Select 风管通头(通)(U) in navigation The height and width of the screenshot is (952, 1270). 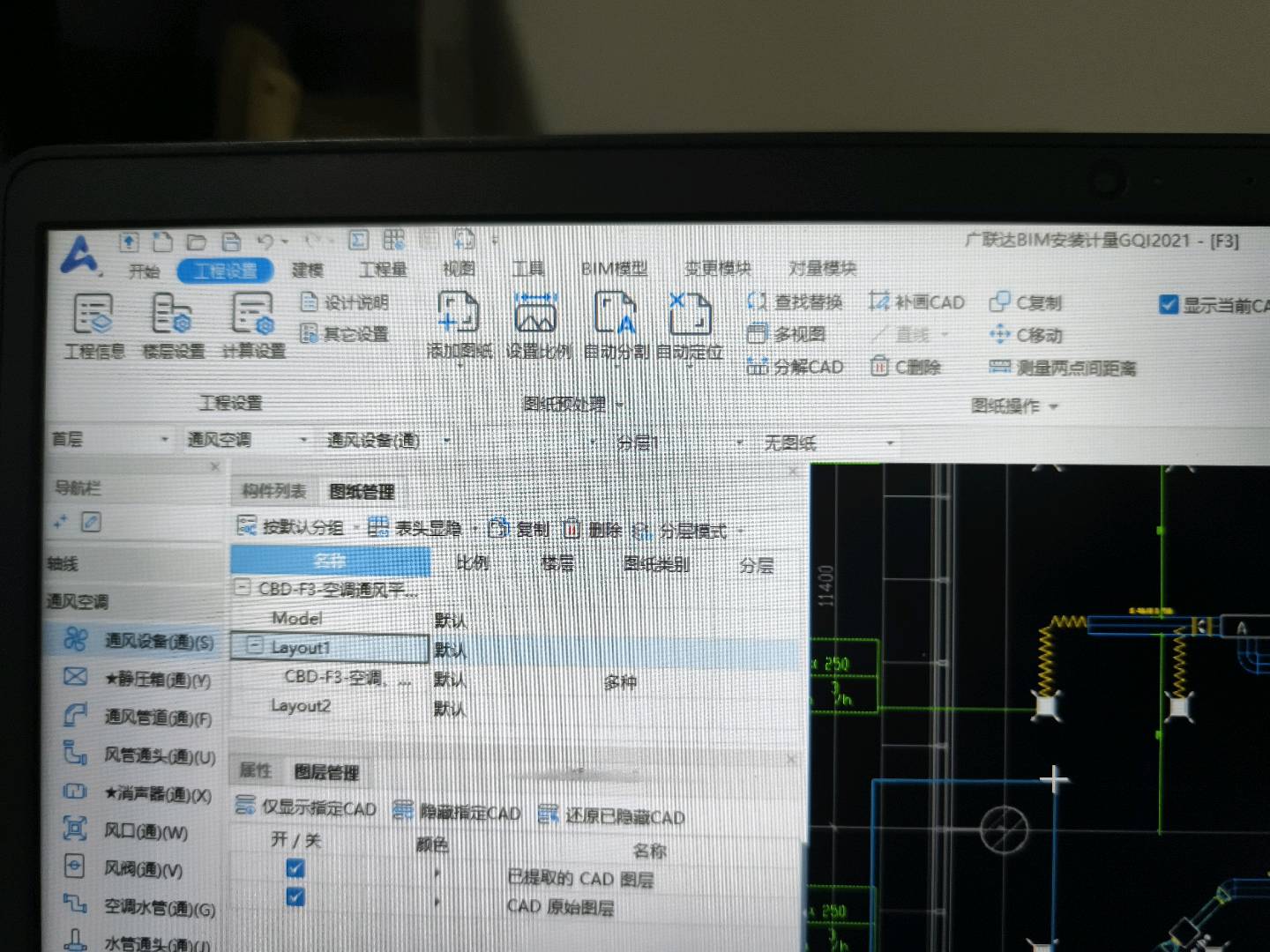pyautogui.click(x=138, y=755)
